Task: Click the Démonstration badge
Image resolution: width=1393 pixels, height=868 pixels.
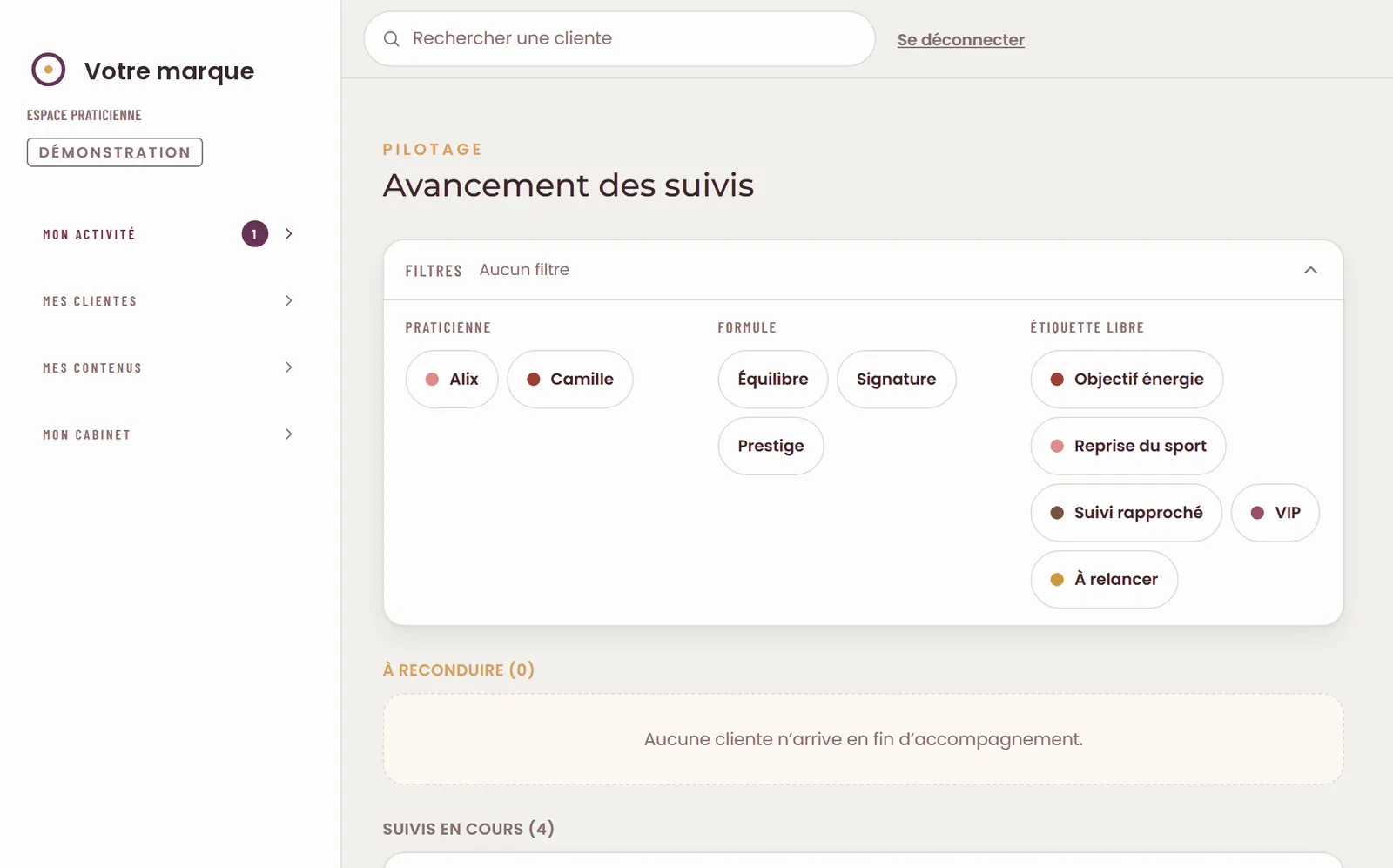Action: (x=115, y=152)
